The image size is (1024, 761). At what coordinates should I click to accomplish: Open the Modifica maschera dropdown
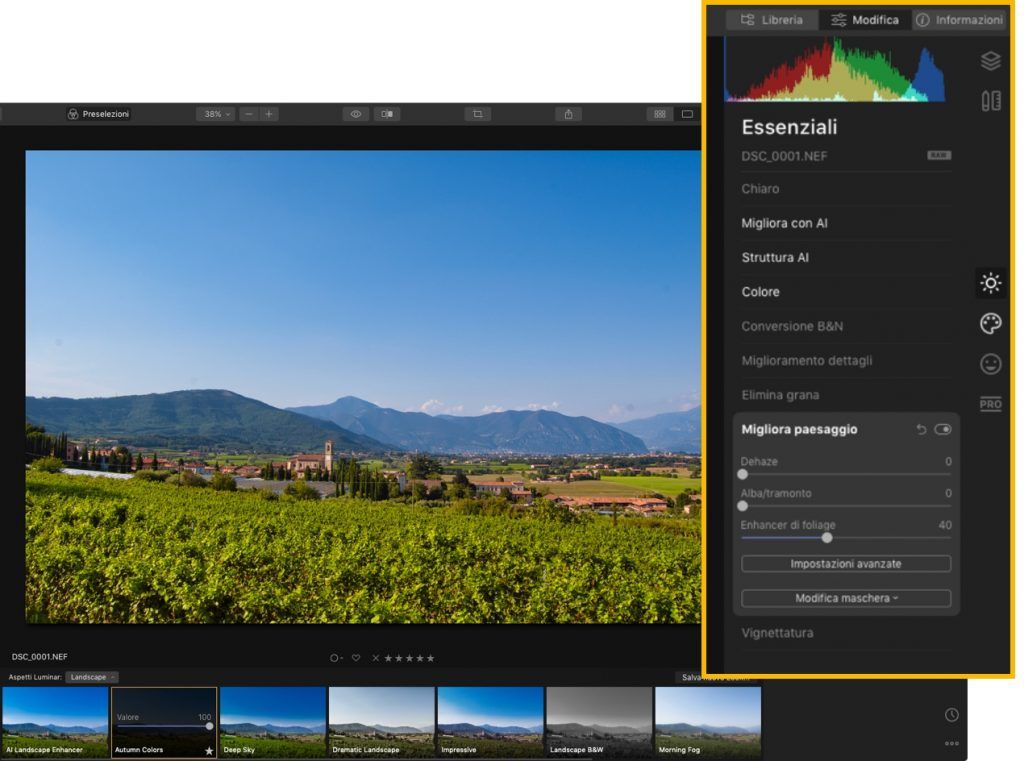pos(846,598)
